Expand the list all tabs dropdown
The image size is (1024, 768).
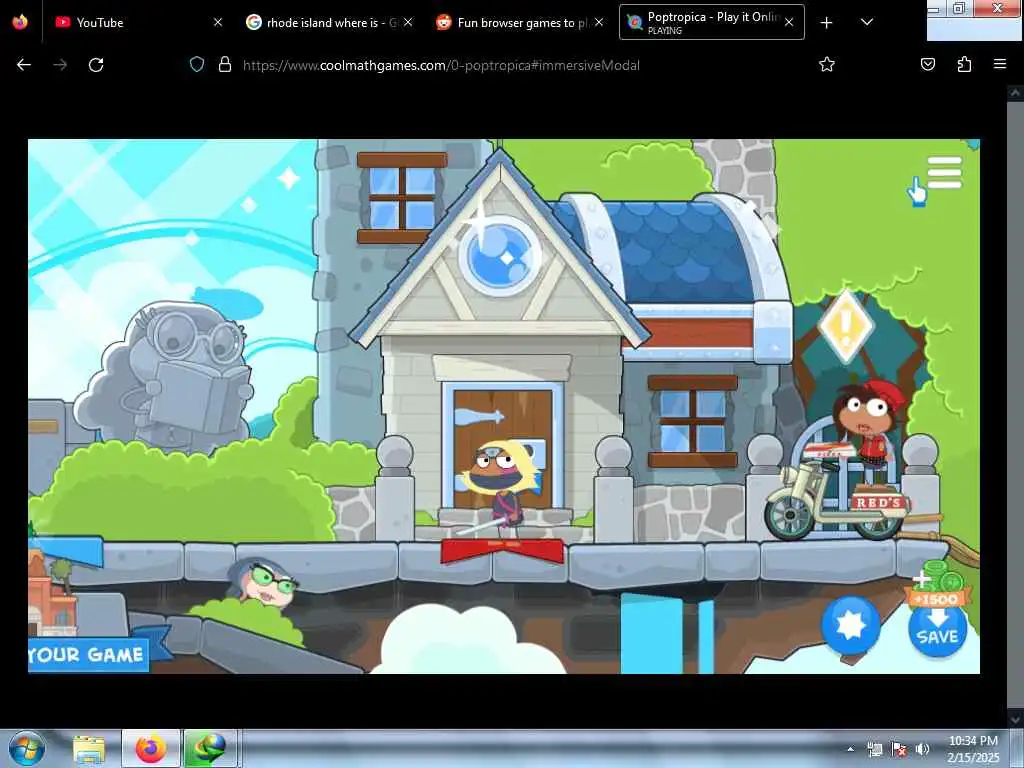click(867, 22)
